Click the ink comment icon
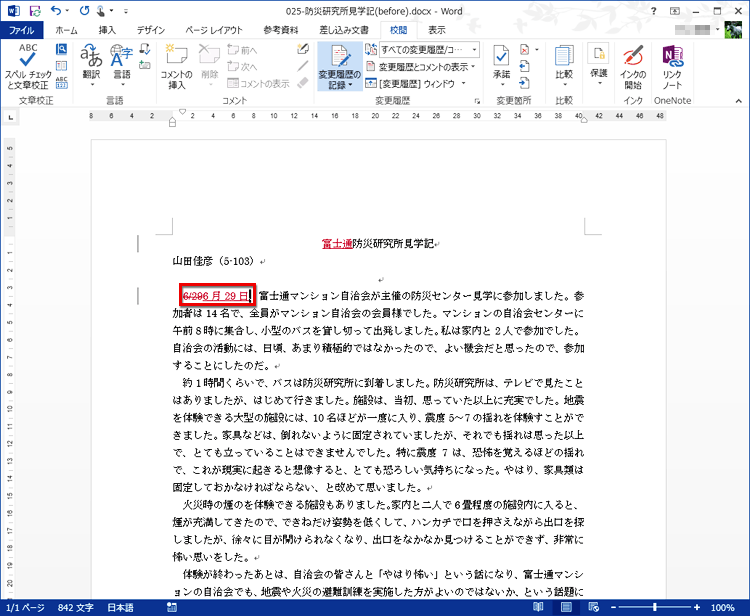Image resolution: width=750 pixels, height=616 pixels. (x=302, y=49)
